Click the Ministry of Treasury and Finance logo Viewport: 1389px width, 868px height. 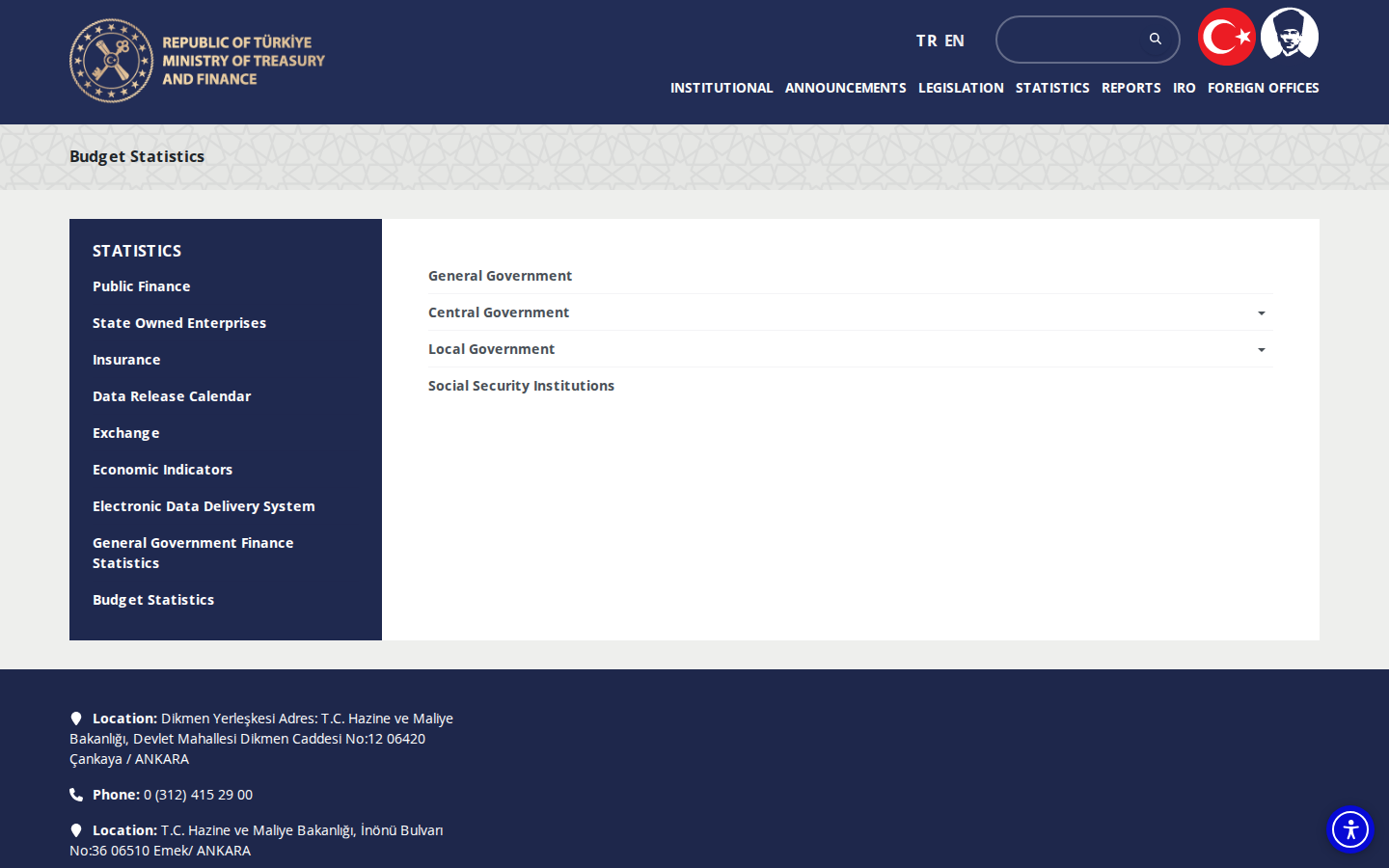pos(198,61)
